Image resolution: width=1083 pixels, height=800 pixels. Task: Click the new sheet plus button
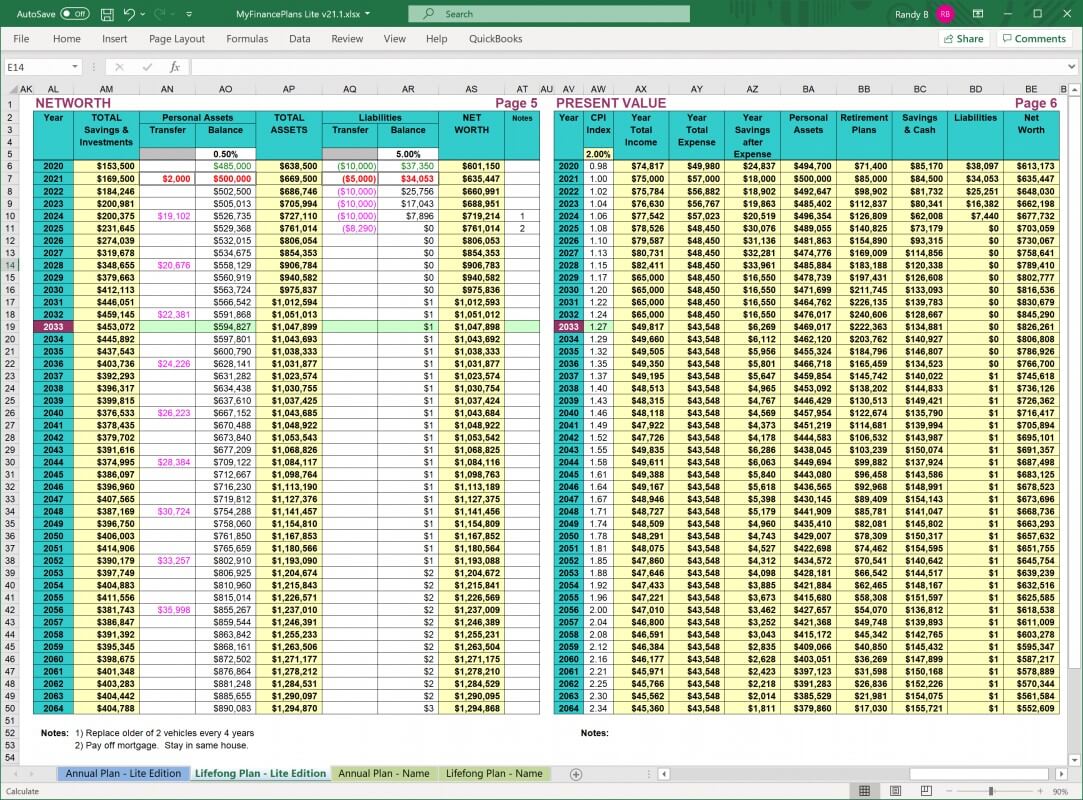[x=578, y=773]
